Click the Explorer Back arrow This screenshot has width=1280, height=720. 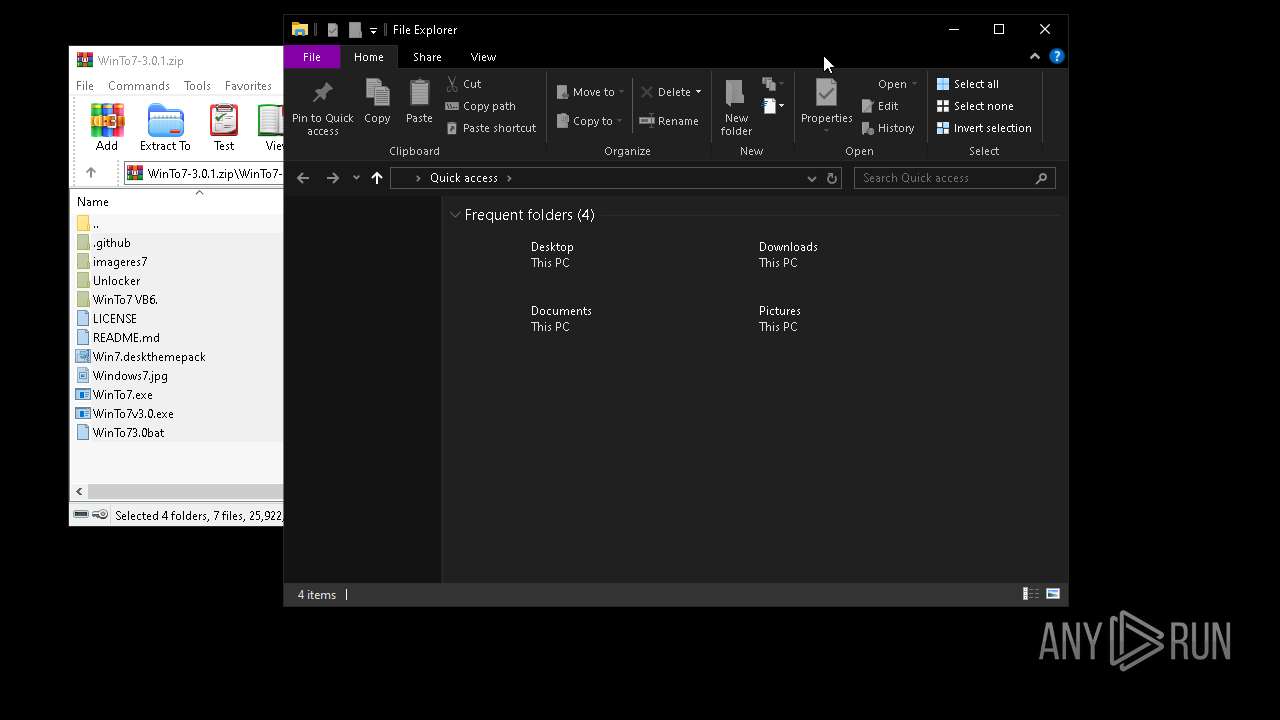(303, 178)
